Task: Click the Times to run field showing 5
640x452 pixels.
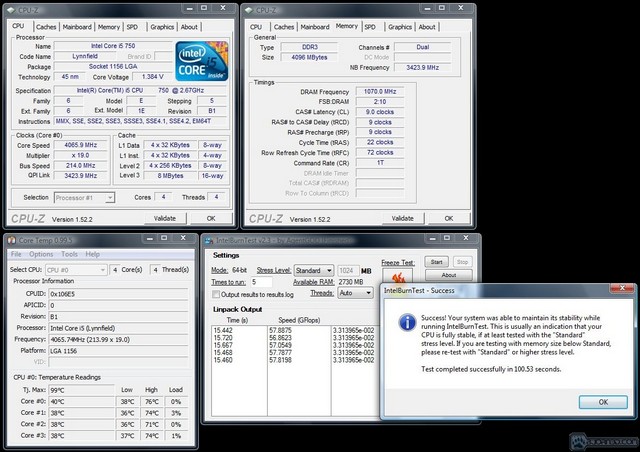Action: coord(261,282)
